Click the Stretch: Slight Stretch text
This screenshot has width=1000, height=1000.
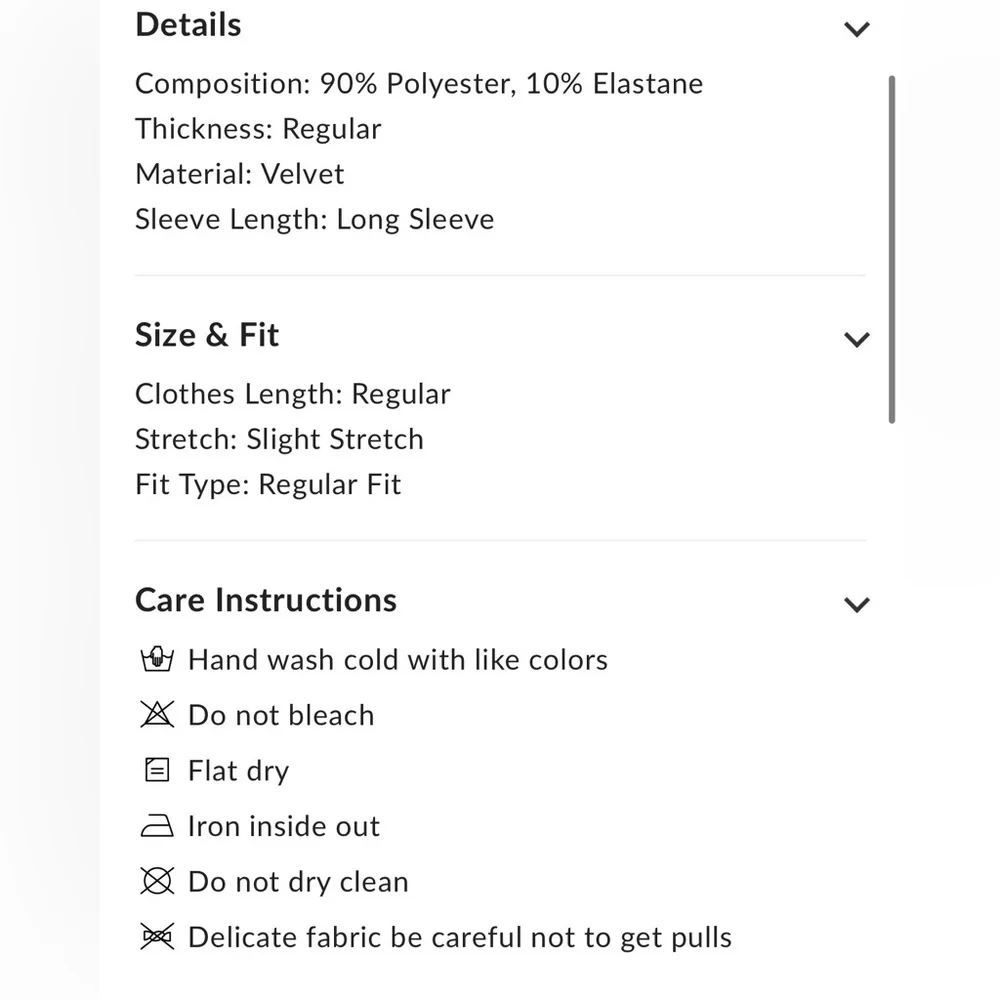[x=280, y=439]
